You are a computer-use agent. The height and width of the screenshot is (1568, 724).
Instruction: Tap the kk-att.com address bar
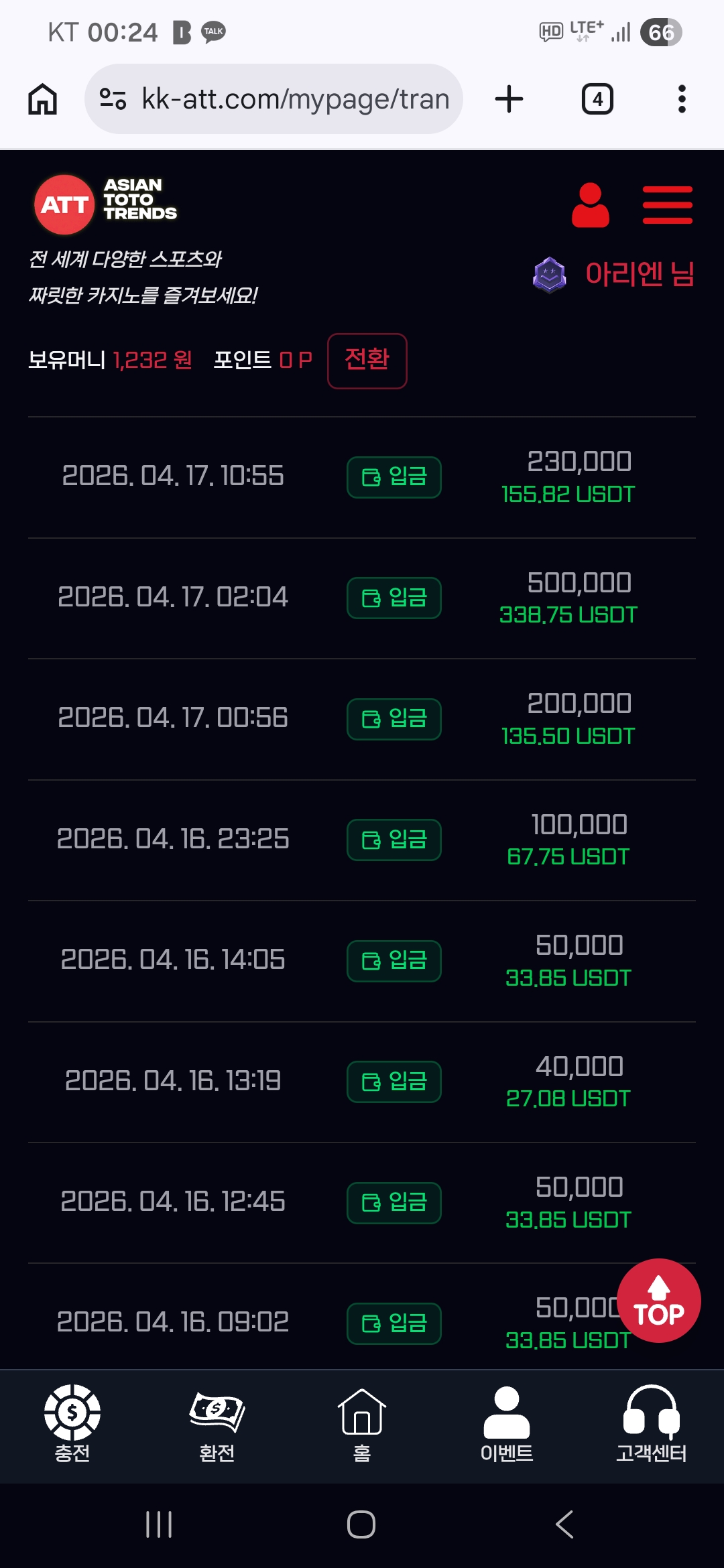point(295,99)
